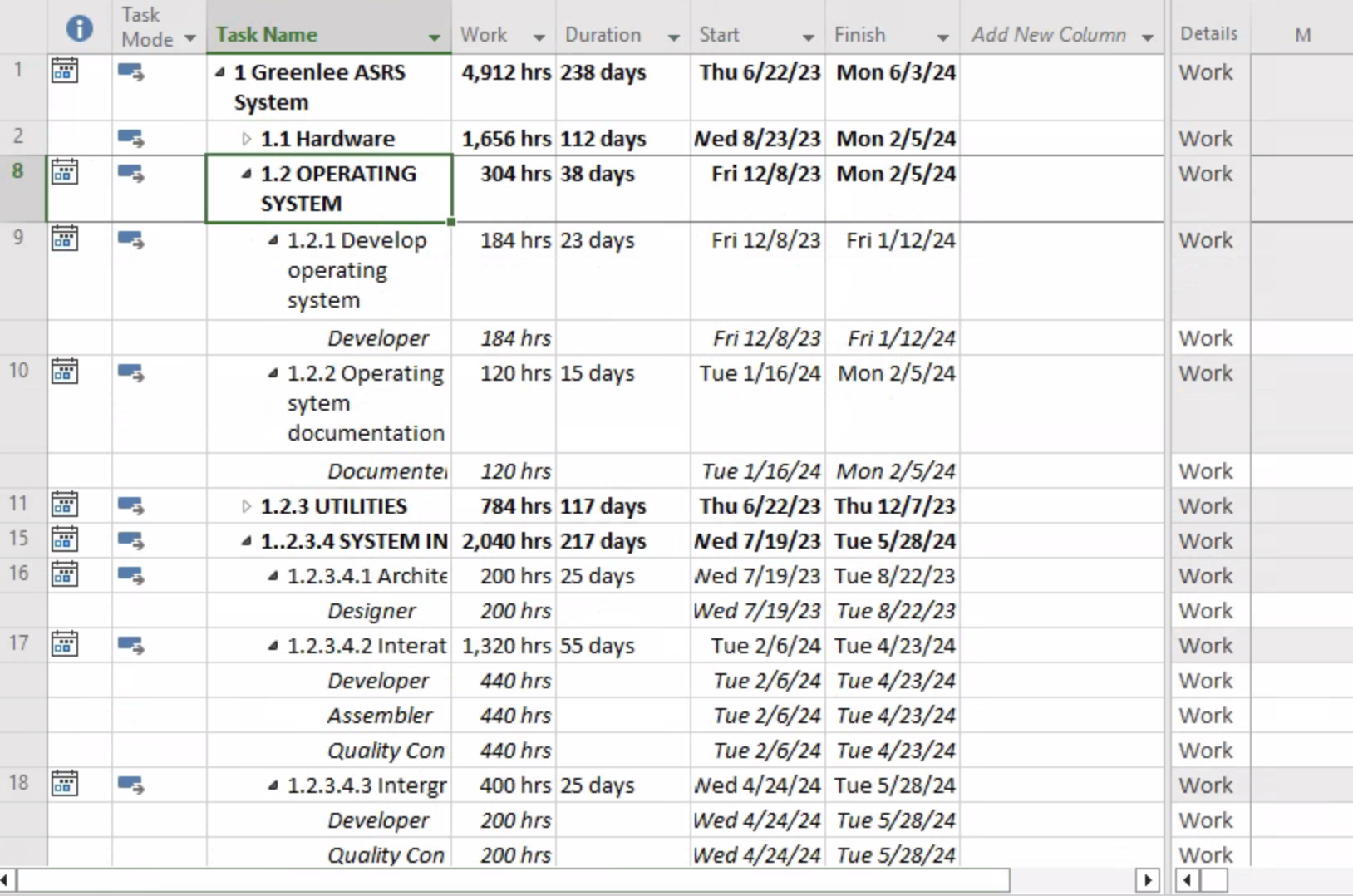
Task: Click auto-schedule task mode icon for 1.2 OPERATING SYSTEM
Action: 130,174
